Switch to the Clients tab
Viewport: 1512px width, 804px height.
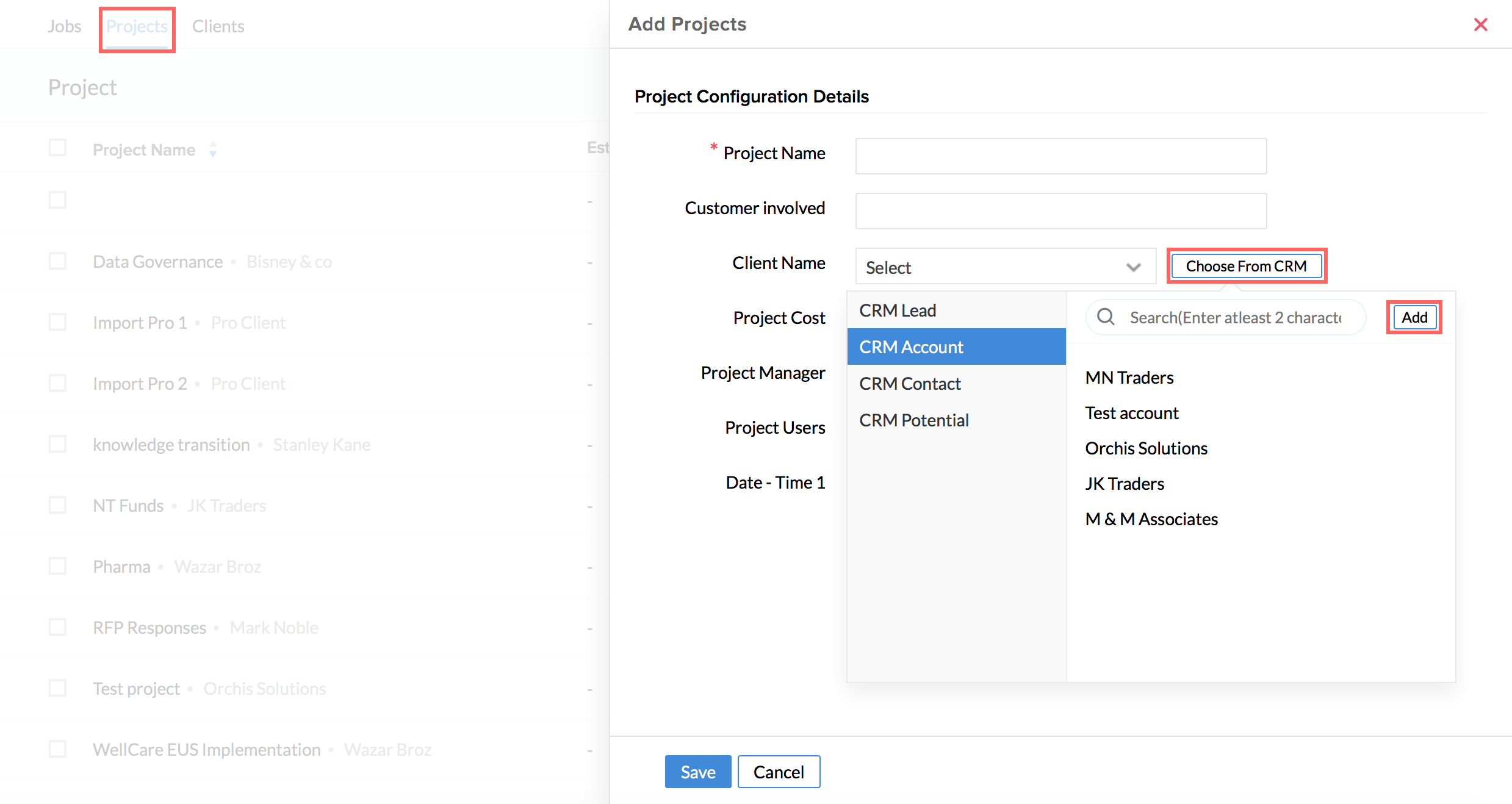click(x=218, y=26)
